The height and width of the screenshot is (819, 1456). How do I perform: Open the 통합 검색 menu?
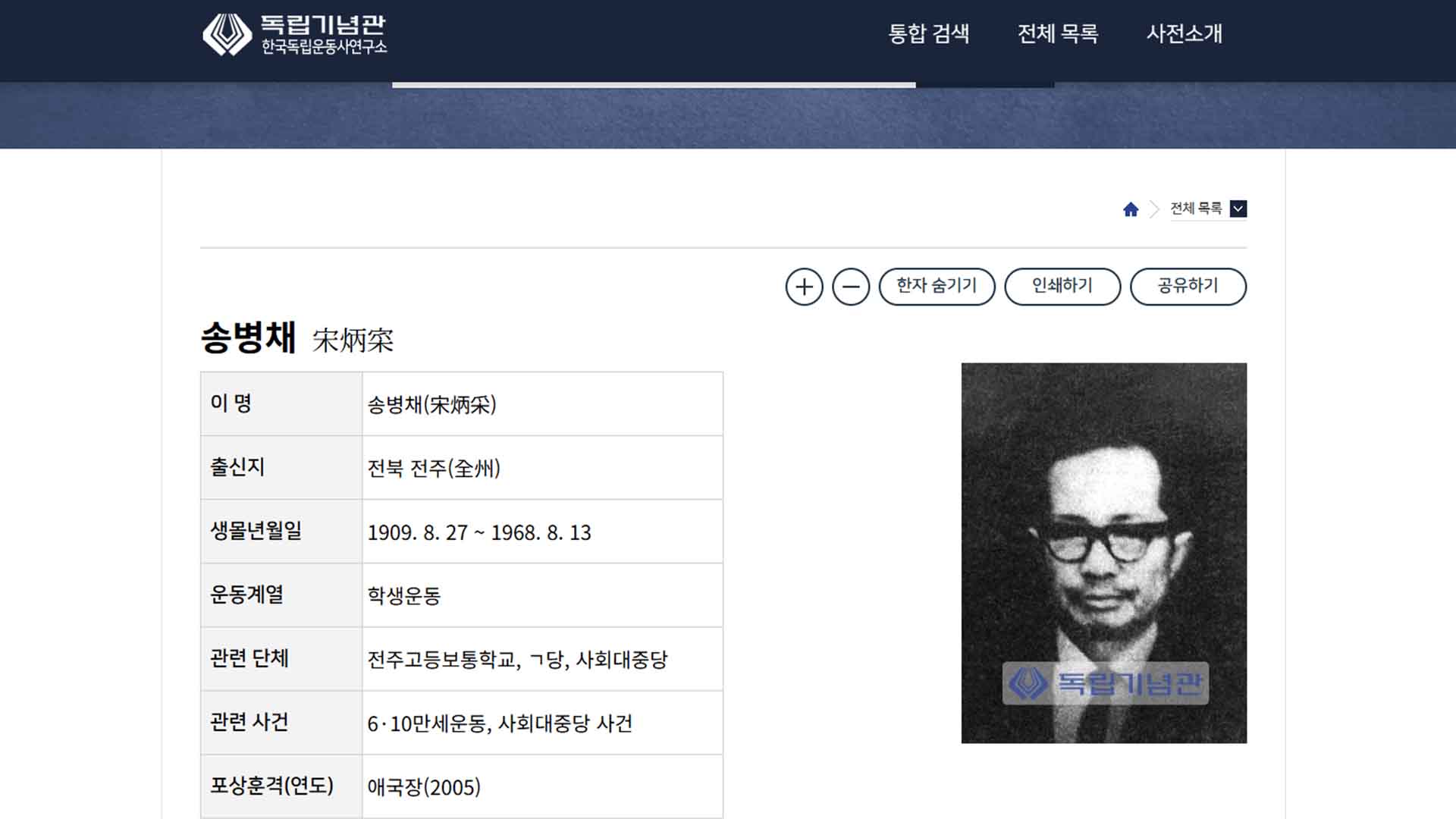coord(928,35)
